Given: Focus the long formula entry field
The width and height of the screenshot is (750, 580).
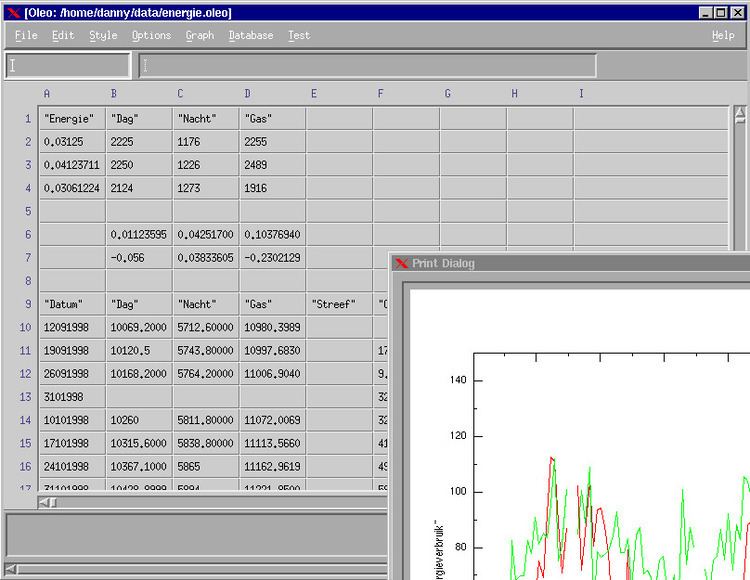Looking at the screenshot, I should point(367,66).
